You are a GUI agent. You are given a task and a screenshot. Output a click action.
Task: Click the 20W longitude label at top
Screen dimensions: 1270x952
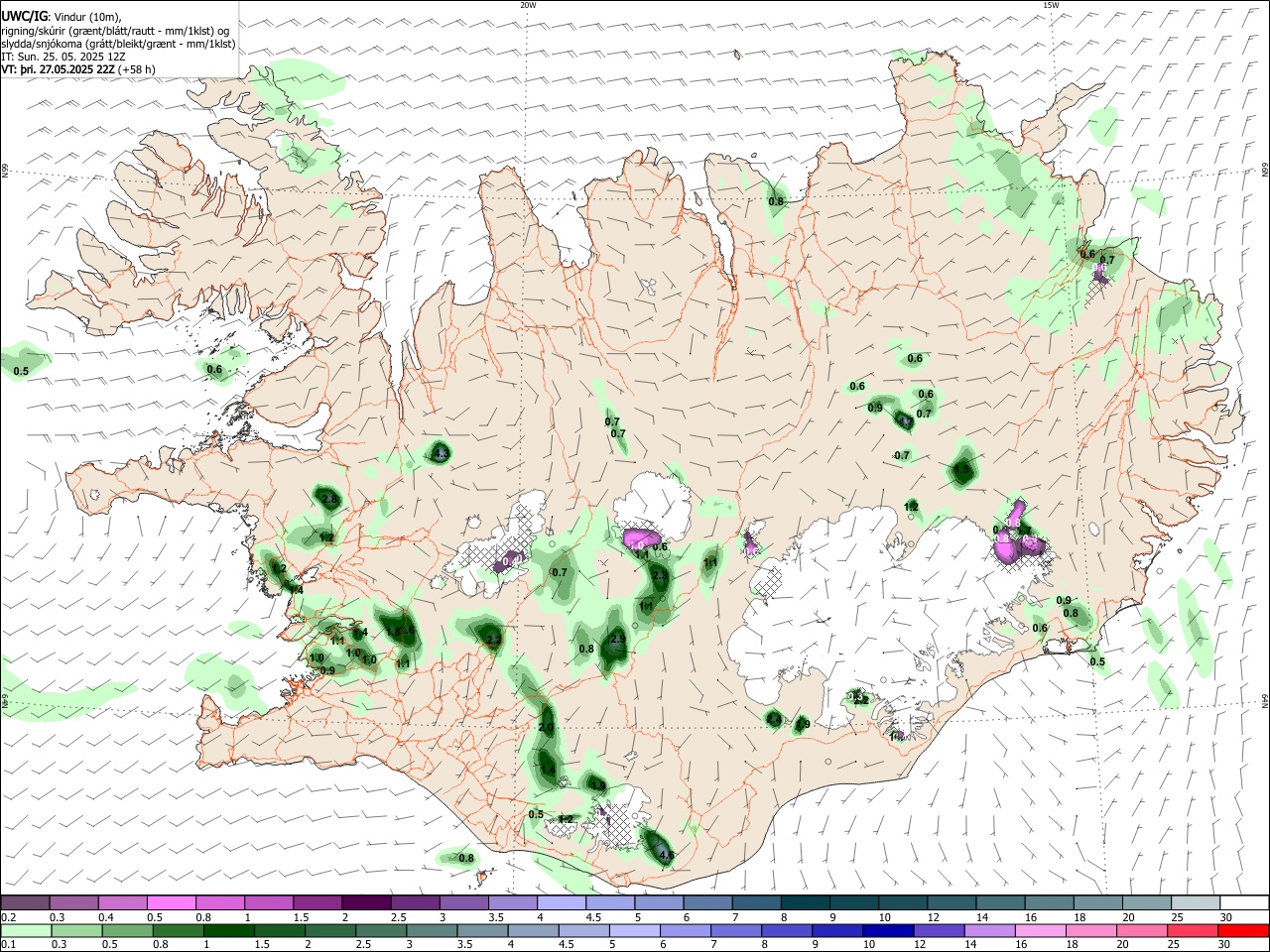pos(528,5)
